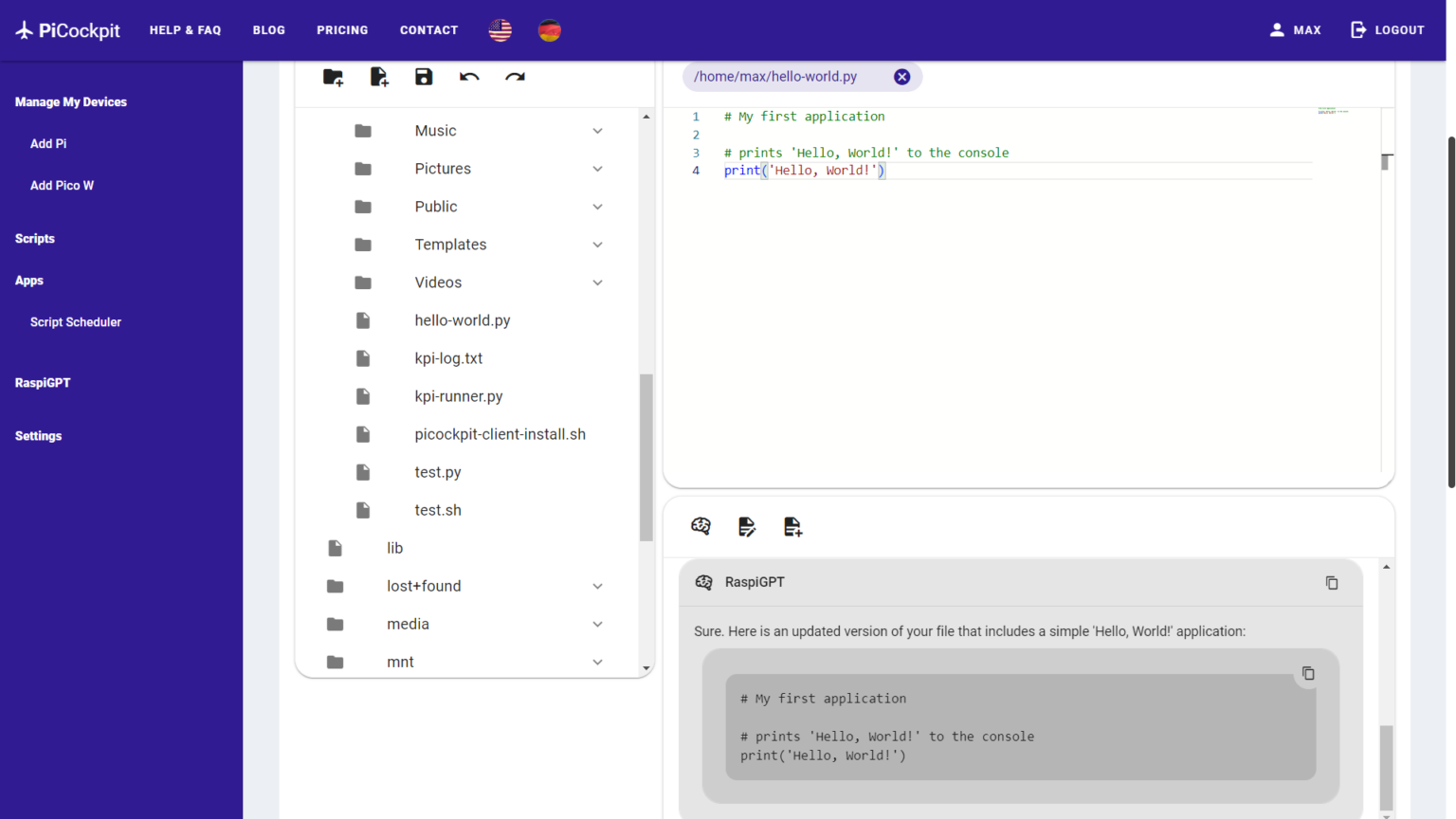The image size is (1456, 819).
Task: Go to the Script Scheduler page
Action: tap(76, 321)
